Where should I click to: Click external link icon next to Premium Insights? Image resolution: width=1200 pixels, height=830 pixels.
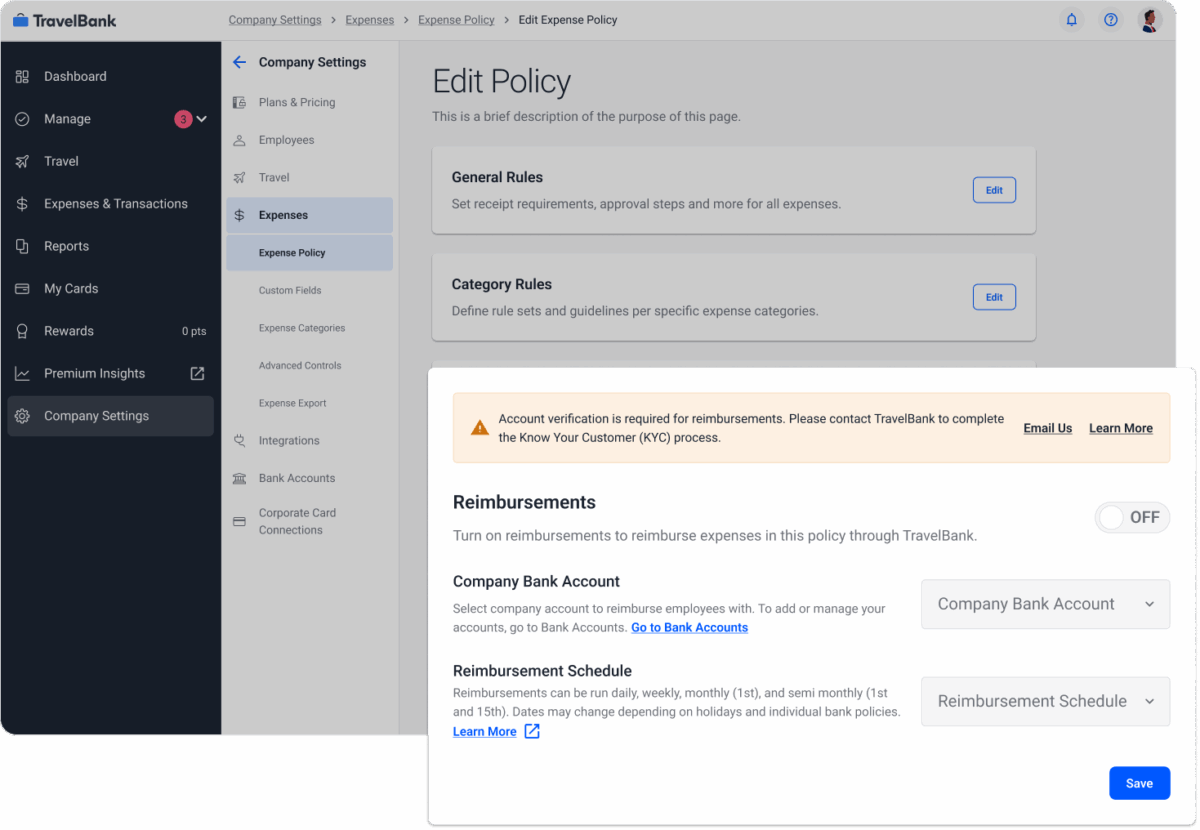197,373
